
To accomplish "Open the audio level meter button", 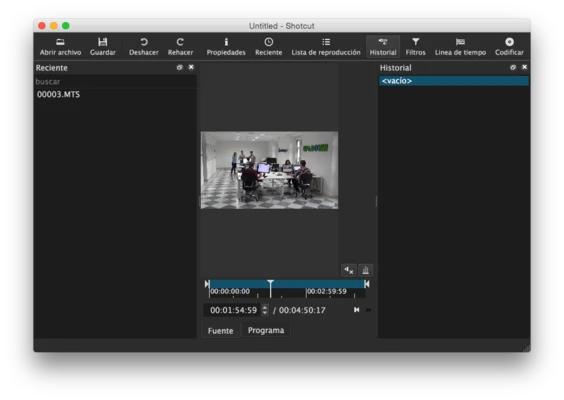I will point(365,270).
